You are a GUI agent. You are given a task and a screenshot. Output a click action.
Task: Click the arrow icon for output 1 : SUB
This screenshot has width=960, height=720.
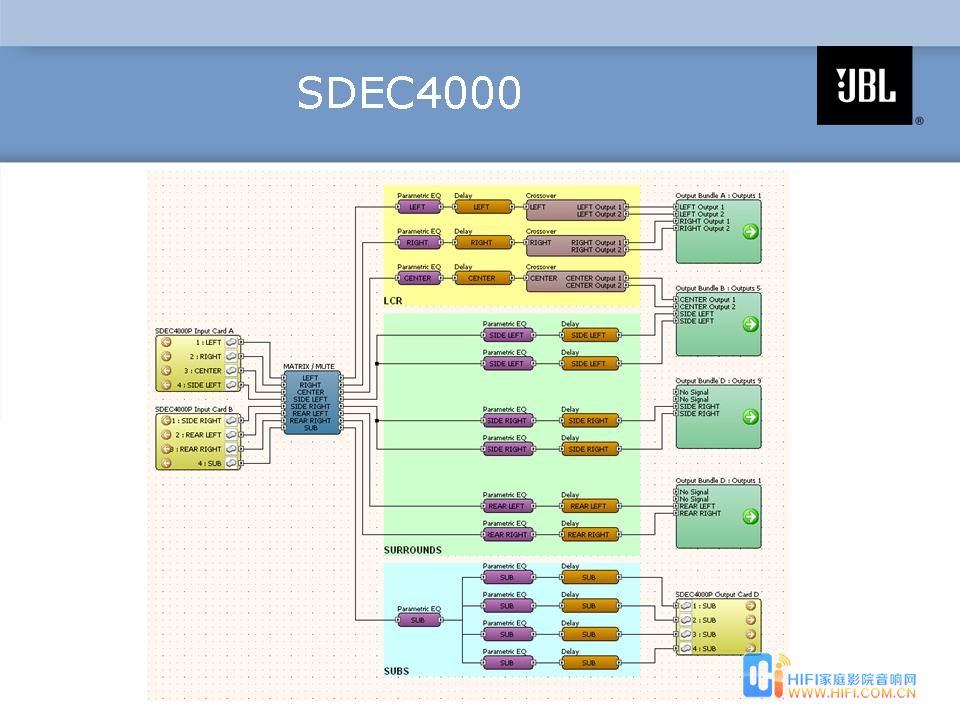coord(750,606)
